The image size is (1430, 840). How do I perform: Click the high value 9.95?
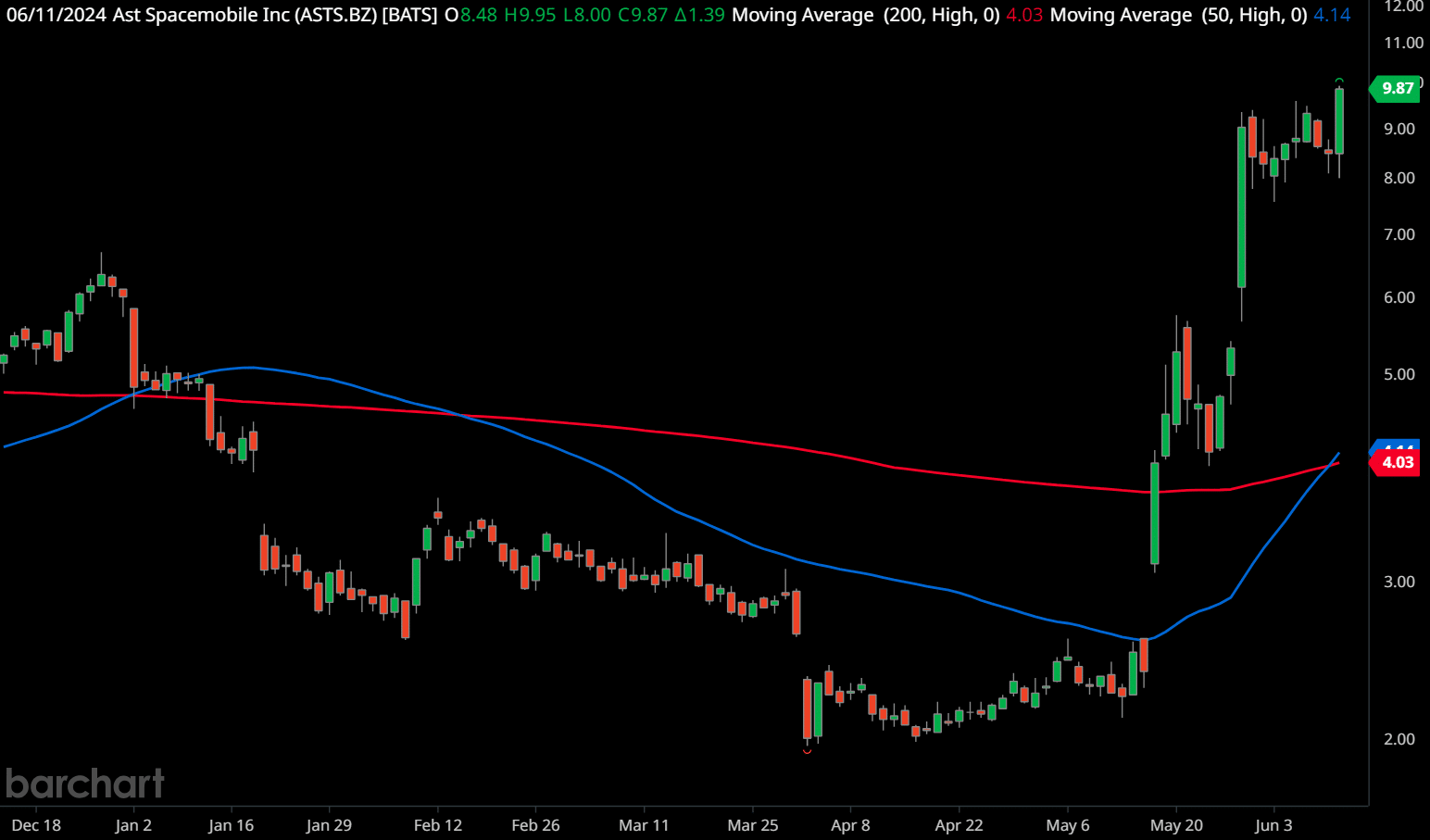(x=537, y=15)
